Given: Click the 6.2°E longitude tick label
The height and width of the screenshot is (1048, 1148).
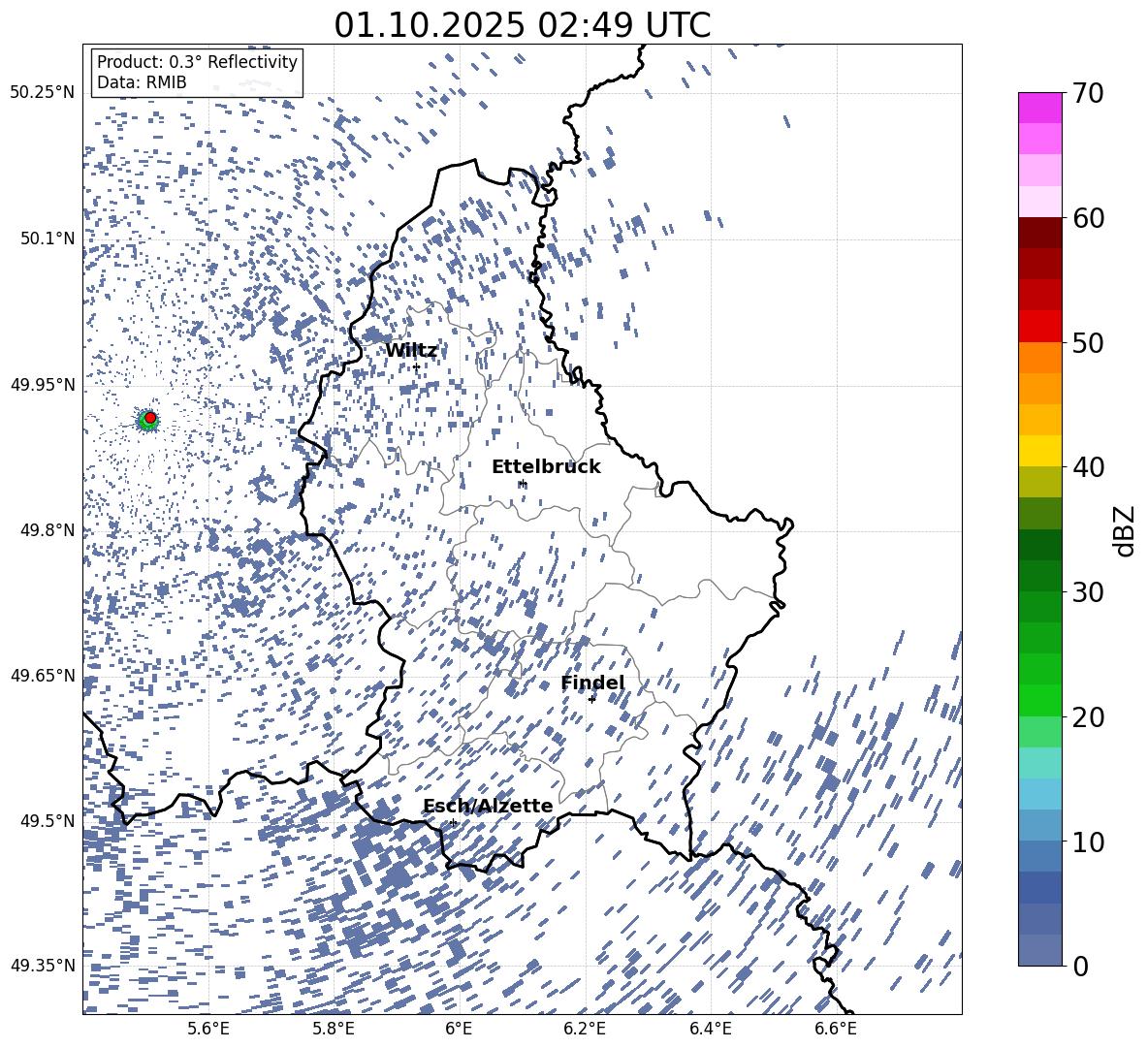Looking at the screenshot, I should [x=585, y=1029].
